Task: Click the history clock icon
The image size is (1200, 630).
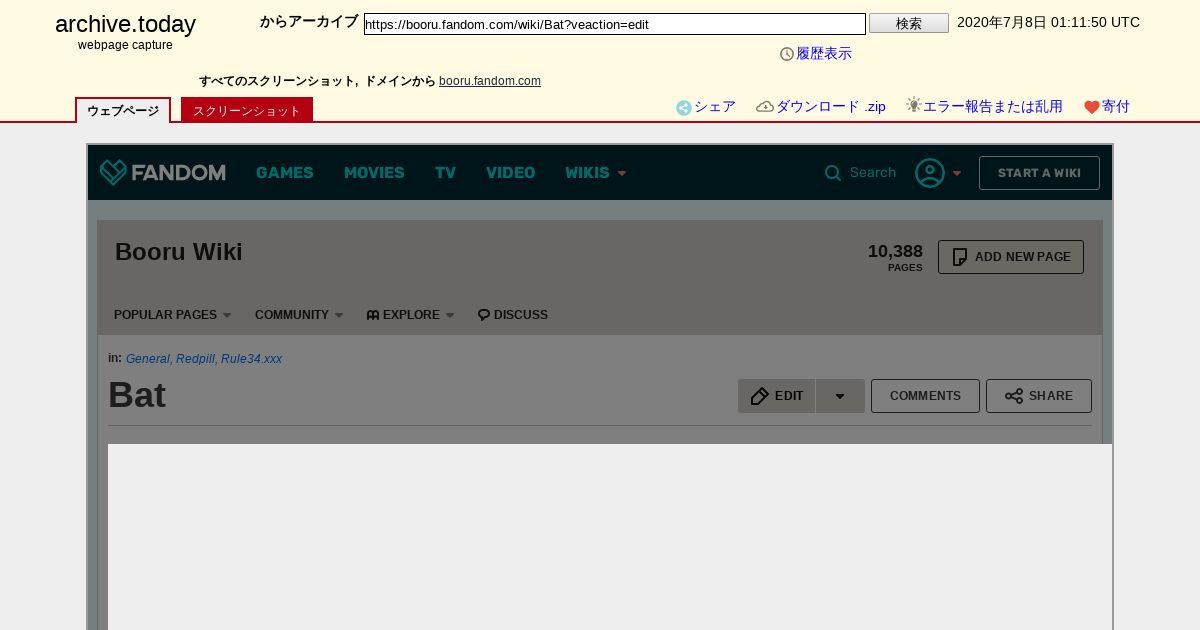Action: tap(787, 54)
